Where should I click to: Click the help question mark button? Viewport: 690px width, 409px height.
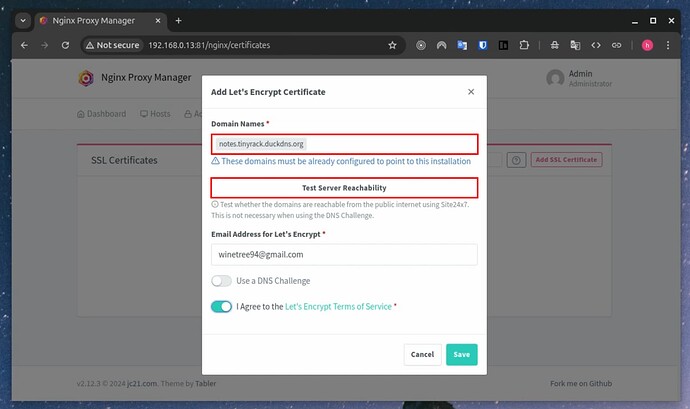pyautogui.click(x=516, y=160)
